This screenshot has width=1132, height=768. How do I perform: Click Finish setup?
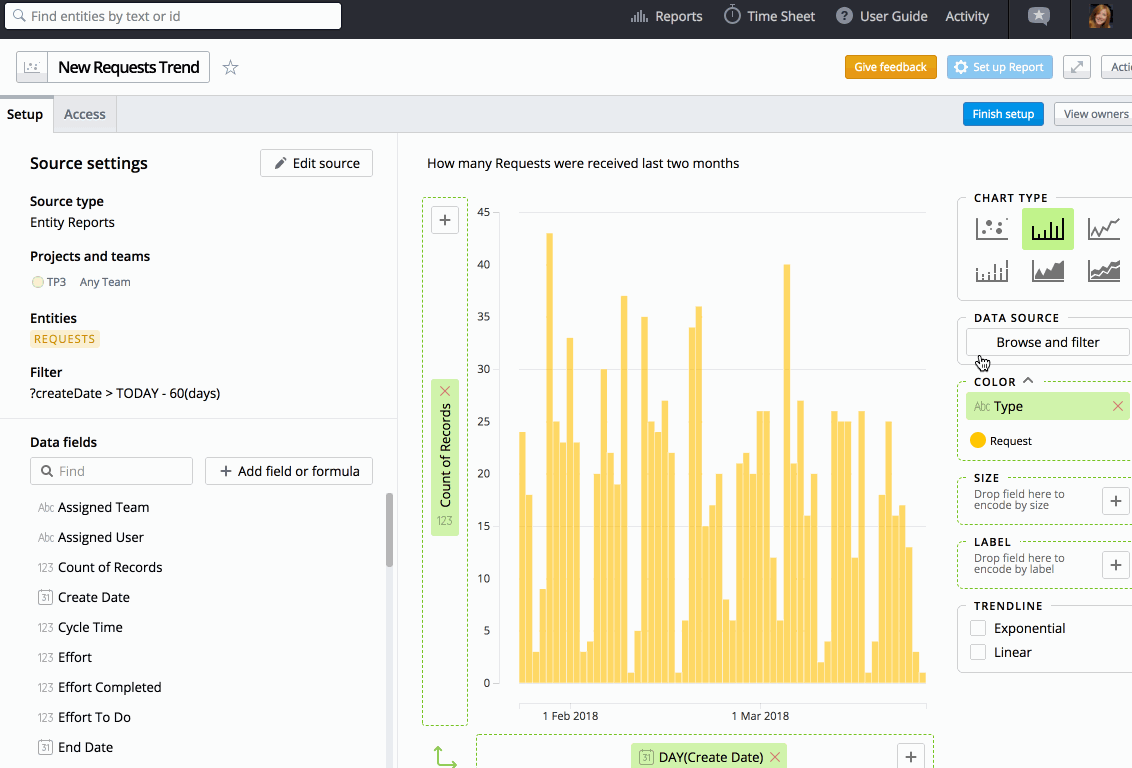(1003, 114)
